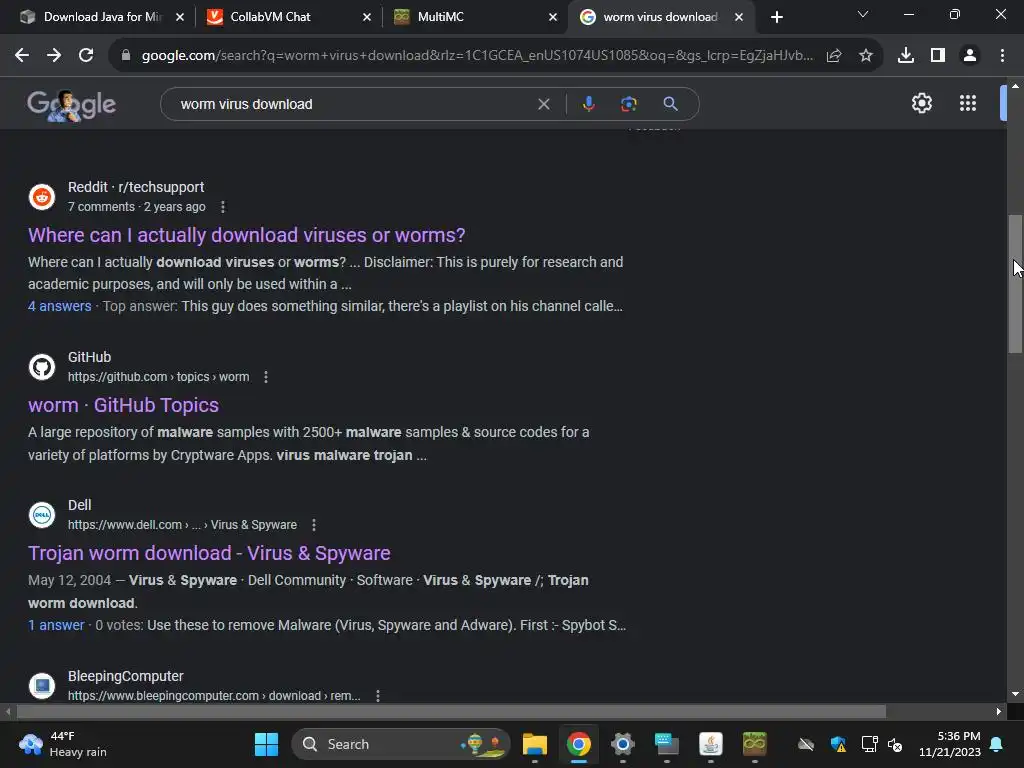
Task: Open more options for BleepingComputer result
Action: [378, 696]
